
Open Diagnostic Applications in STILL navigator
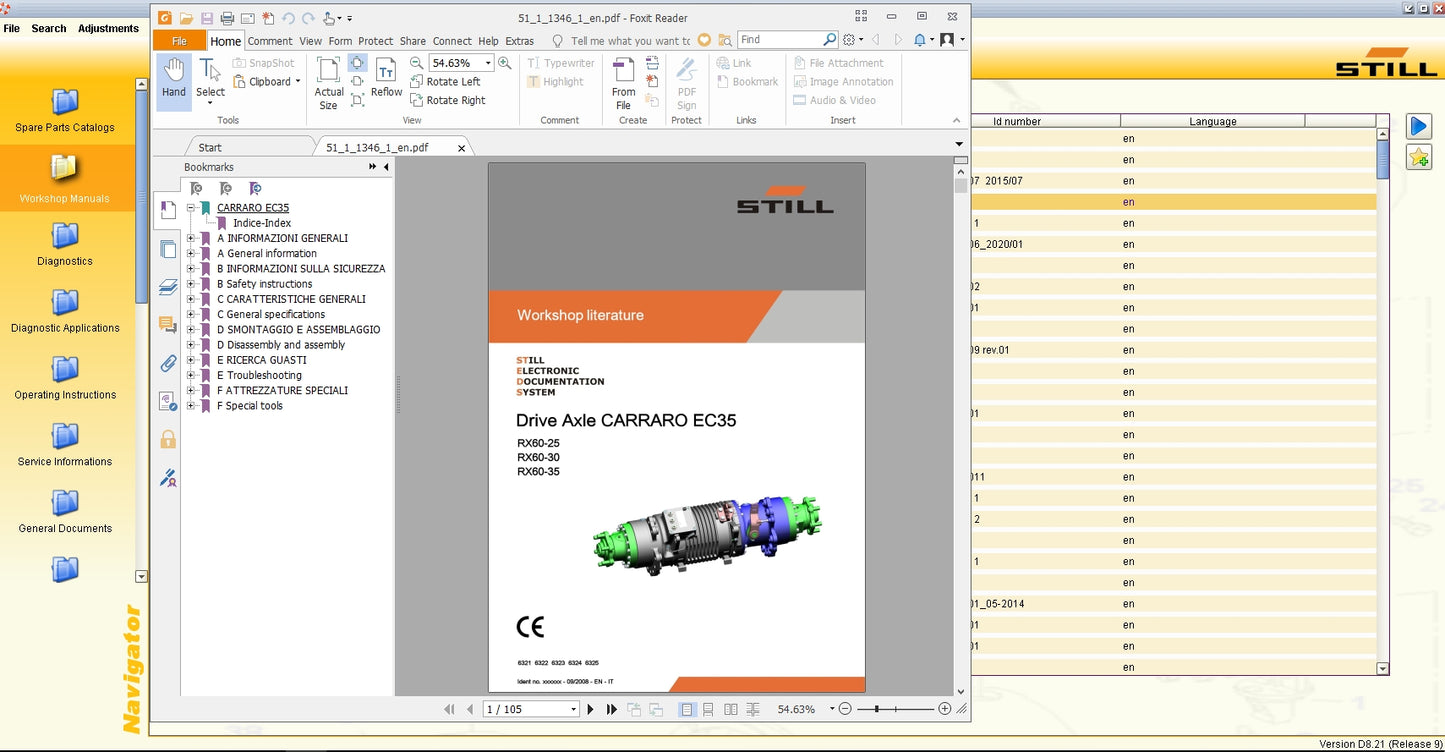click(x=65, y=312)
